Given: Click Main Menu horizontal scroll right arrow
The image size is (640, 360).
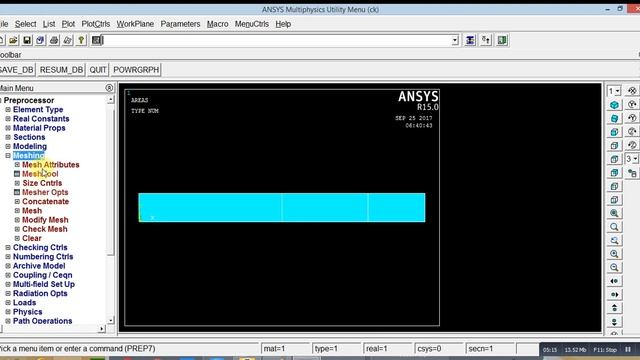Looking at the screenshot, I should pos(102,329).
